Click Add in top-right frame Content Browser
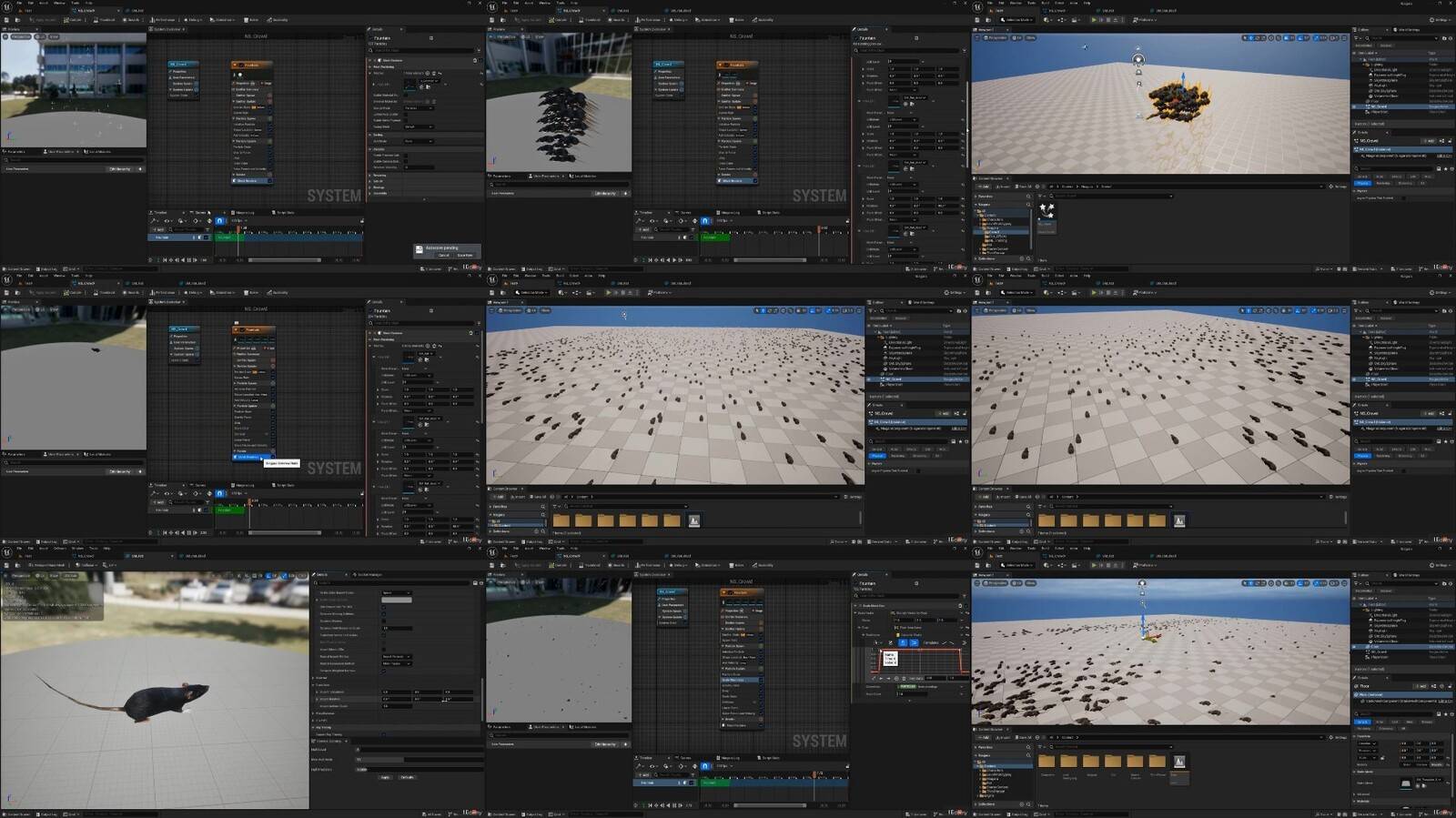 984,187
